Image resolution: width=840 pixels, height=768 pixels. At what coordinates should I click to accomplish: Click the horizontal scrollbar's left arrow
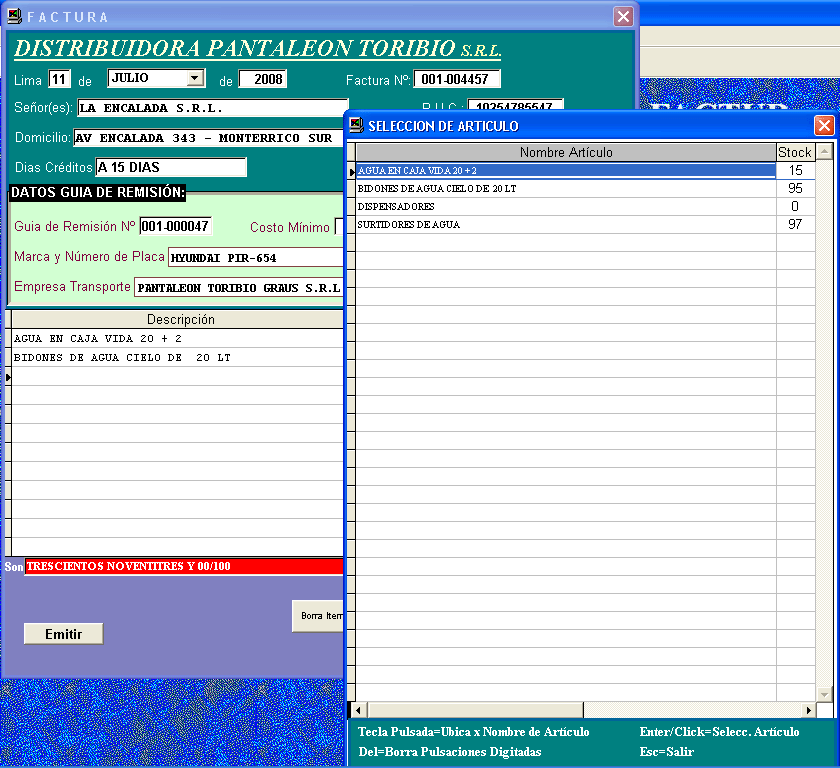coord(360,709)
